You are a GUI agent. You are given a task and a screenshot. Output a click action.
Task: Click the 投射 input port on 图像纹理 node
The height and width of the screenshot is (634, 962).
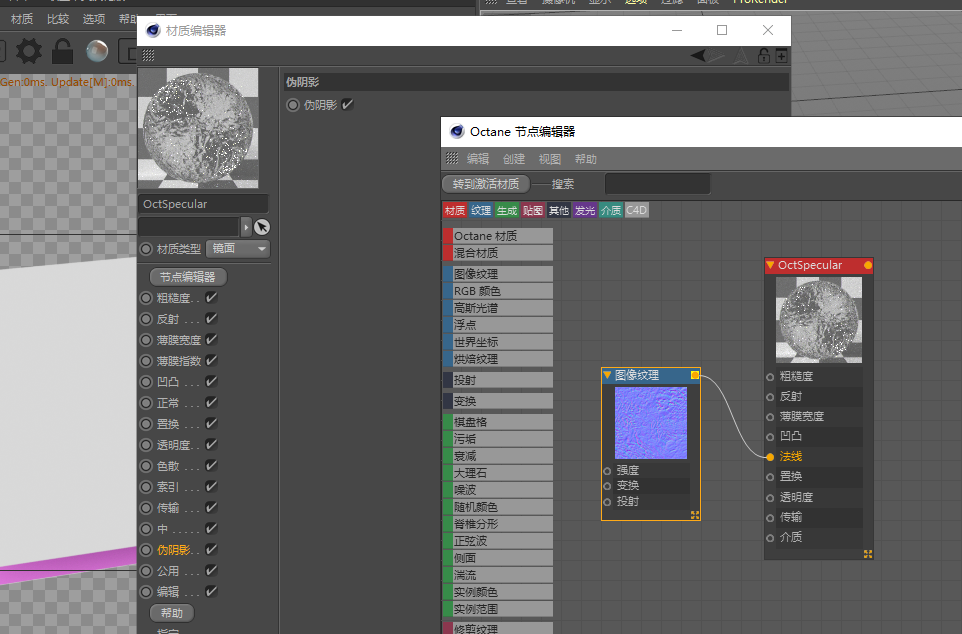tap(607, 502)
